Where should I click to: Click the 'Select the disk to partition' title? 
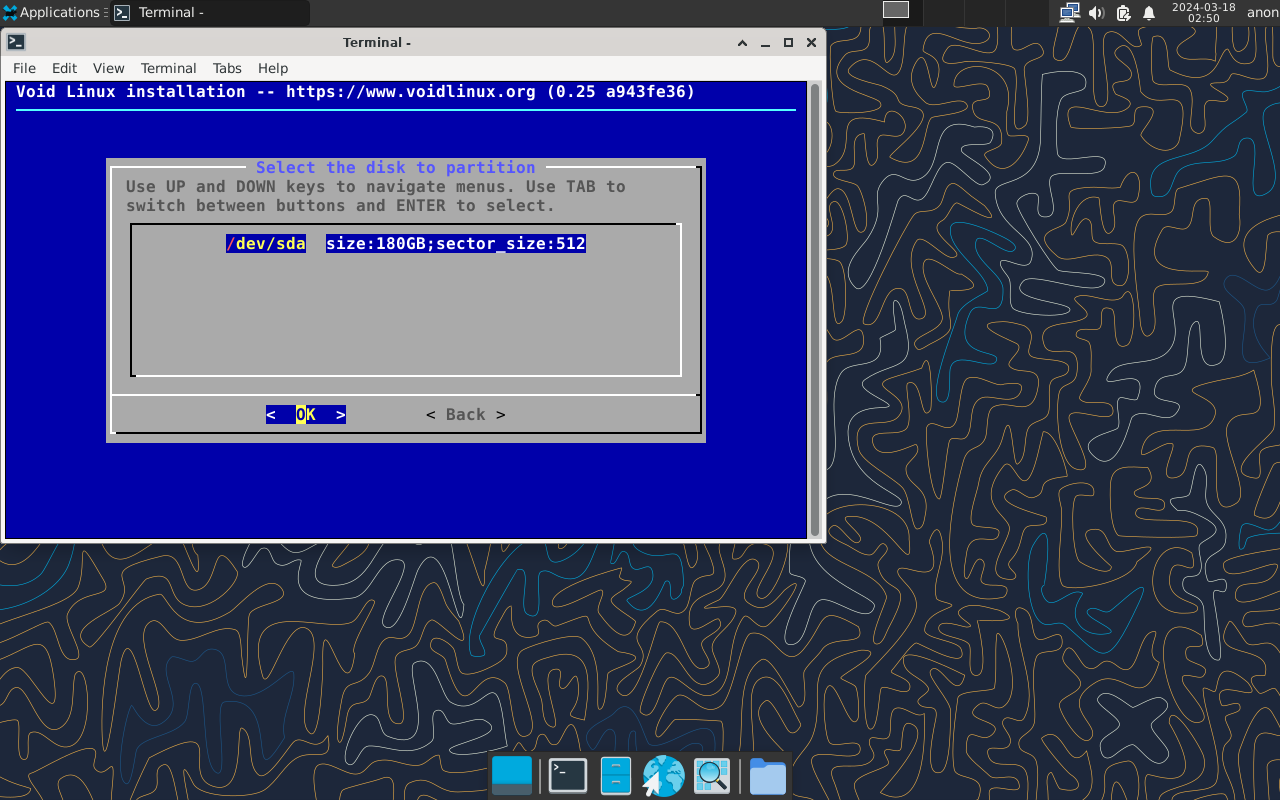coord(396,168)
